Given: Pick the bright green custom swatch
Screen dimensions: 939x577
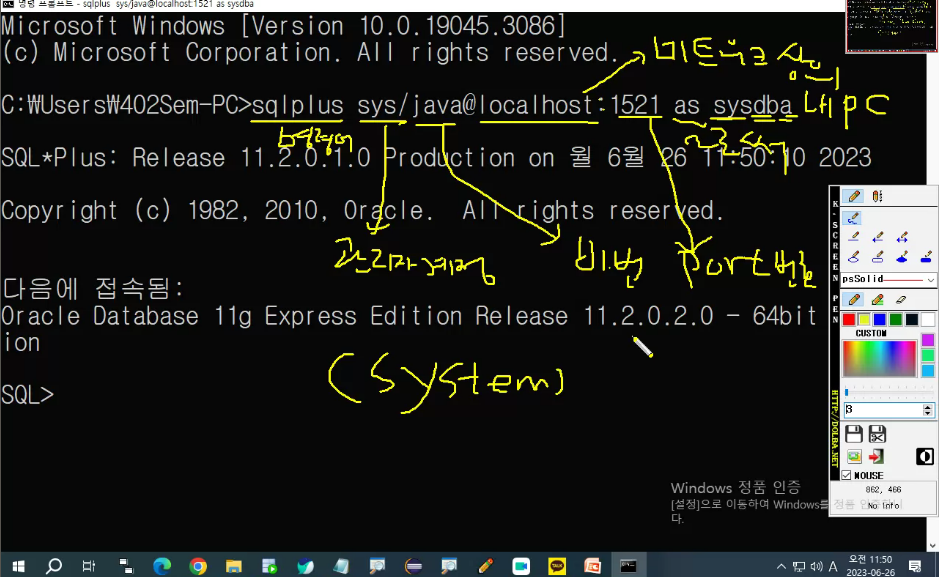Looking at the screenshot, I should point(928,356).
